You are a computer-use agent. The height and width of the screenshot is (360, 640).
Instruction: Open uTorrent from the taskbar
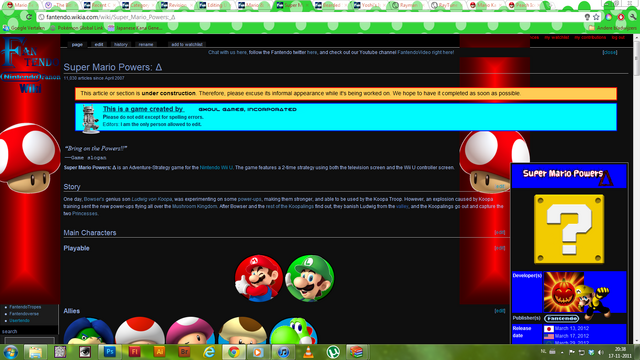click(333, 352)
